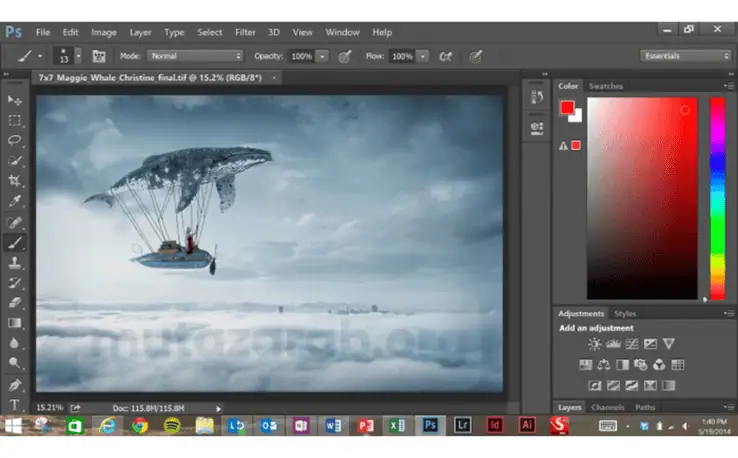
Task: Click the red foreground color swatch
Action: 567,108
